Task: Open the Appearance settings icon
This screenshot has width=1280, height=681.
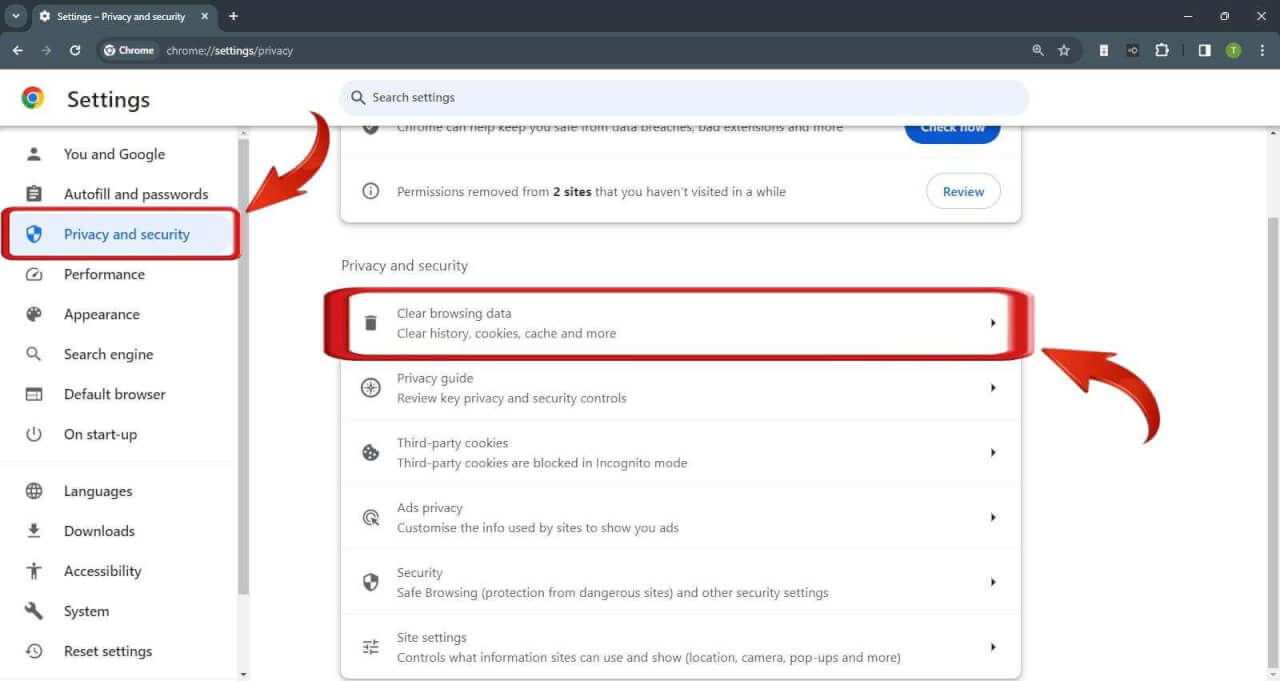Action: 35,314
